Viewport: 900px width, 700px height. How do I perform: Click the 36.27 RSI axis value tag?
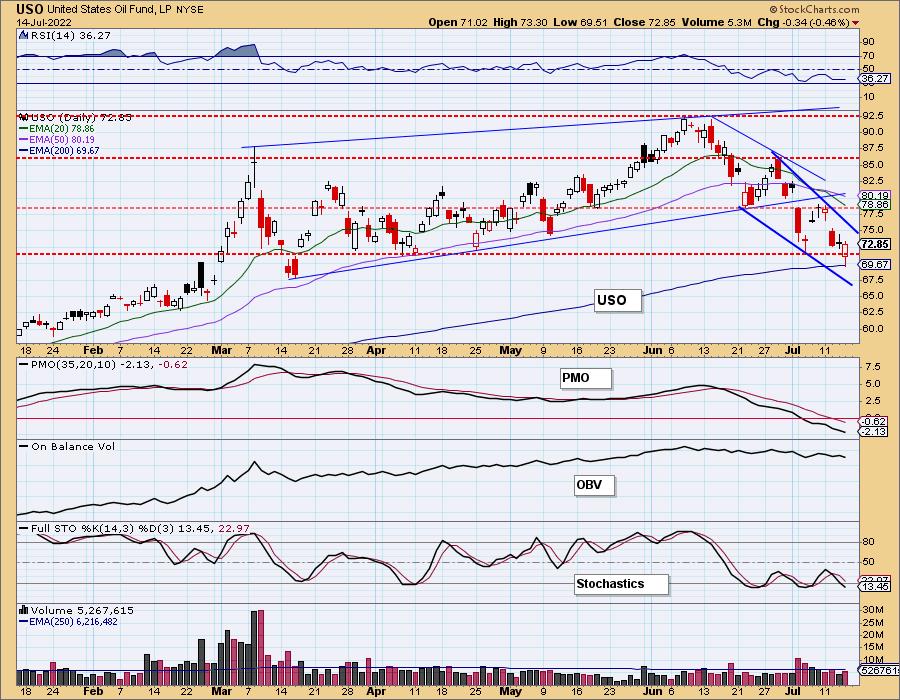click(x=875, y=78)
